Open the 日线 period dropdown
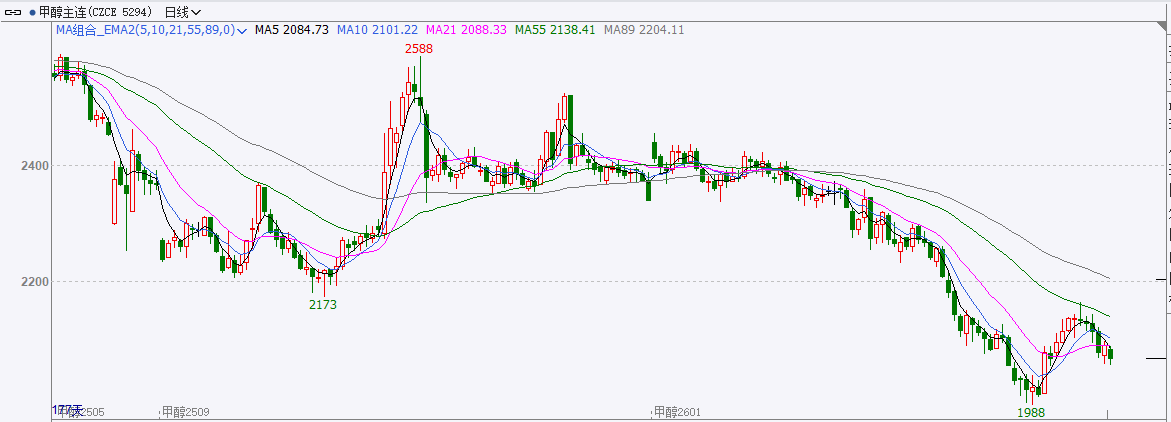This screenshot has height=422, width=1171. (x=181, y=12)
